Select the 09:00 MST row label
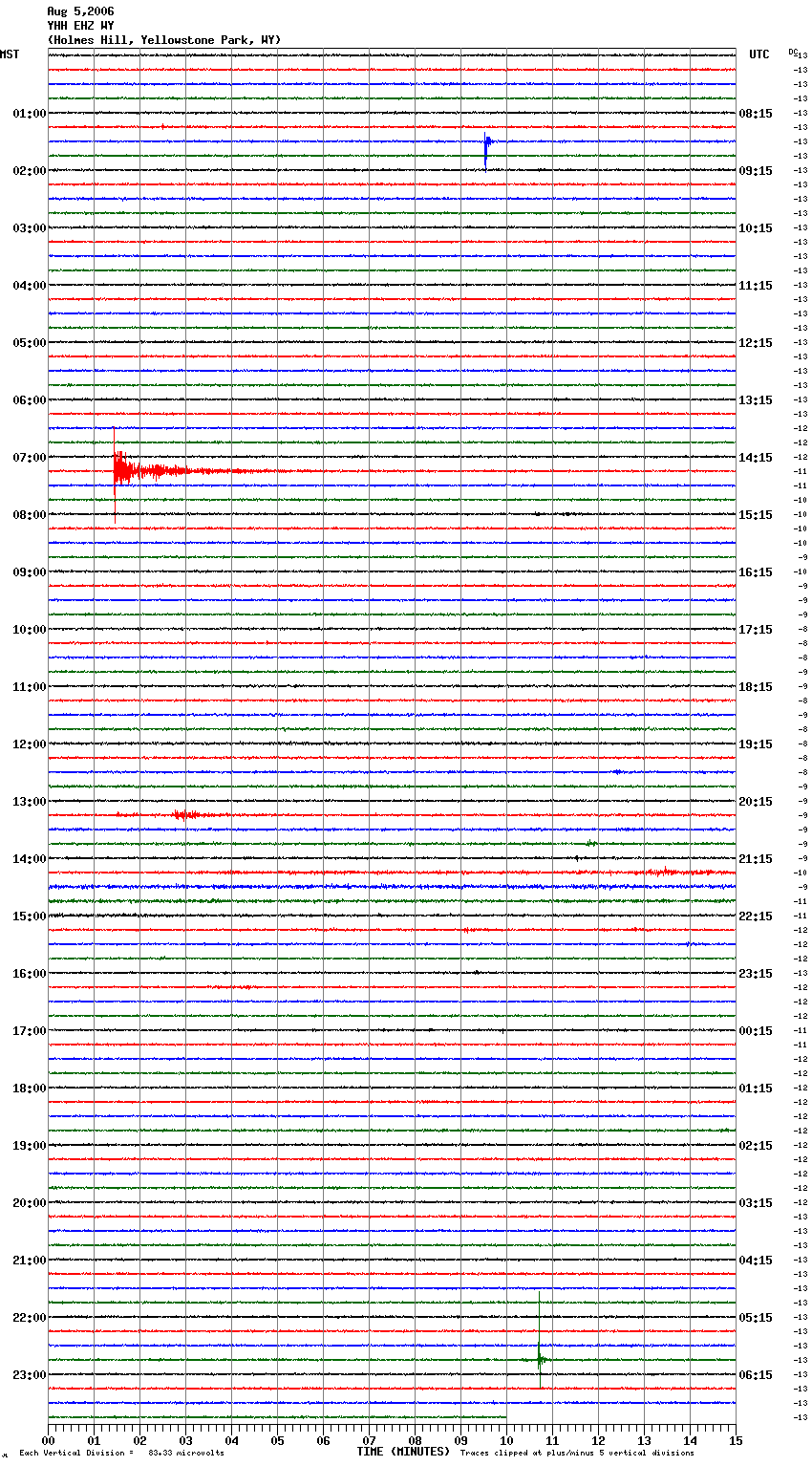The image size is (812, 1466). pyautogui.click(x=30, y=572)
